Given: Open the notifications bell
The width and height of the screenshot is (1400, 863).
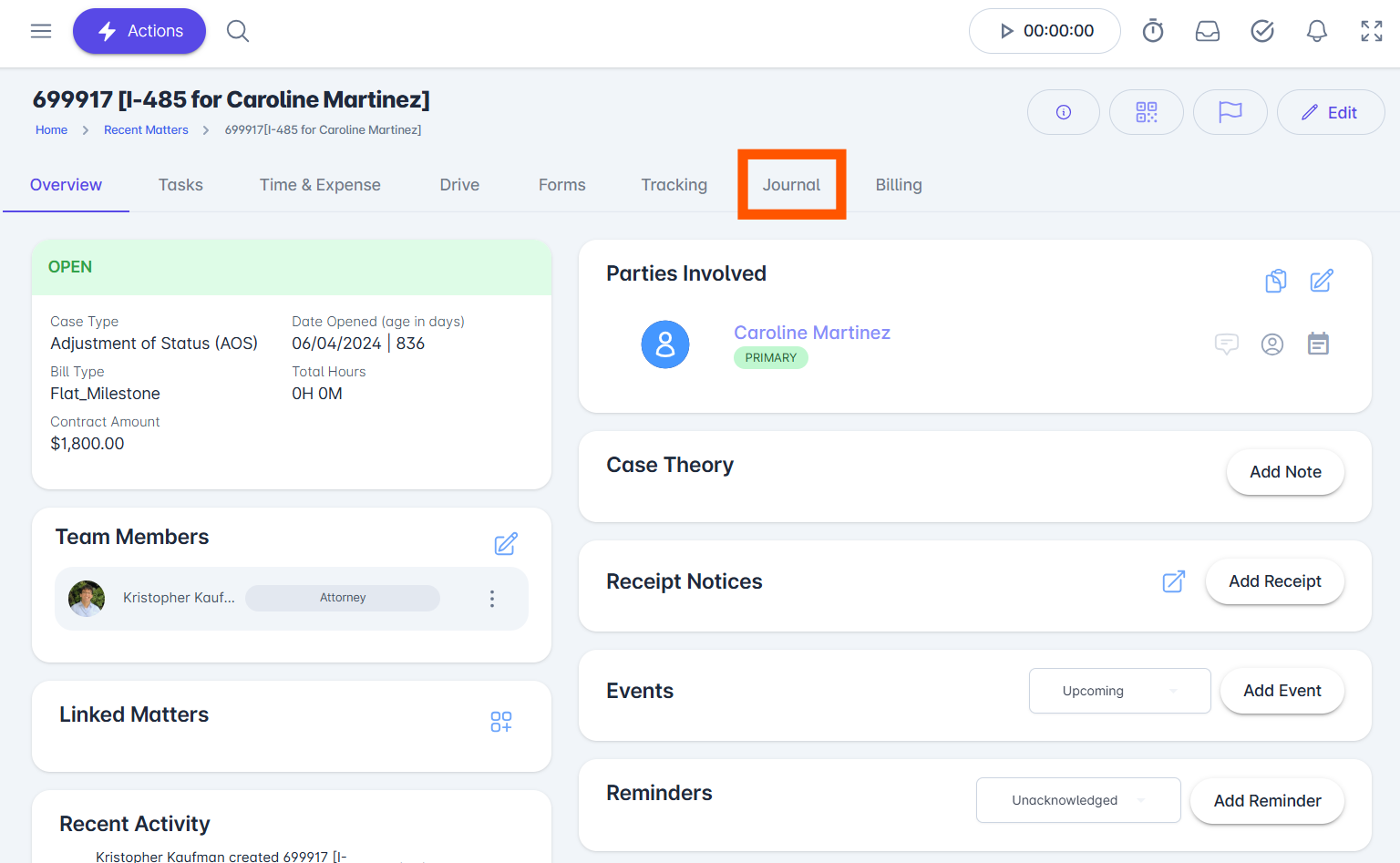Looking at the screenshot, I should click(x=1317, y=31).
